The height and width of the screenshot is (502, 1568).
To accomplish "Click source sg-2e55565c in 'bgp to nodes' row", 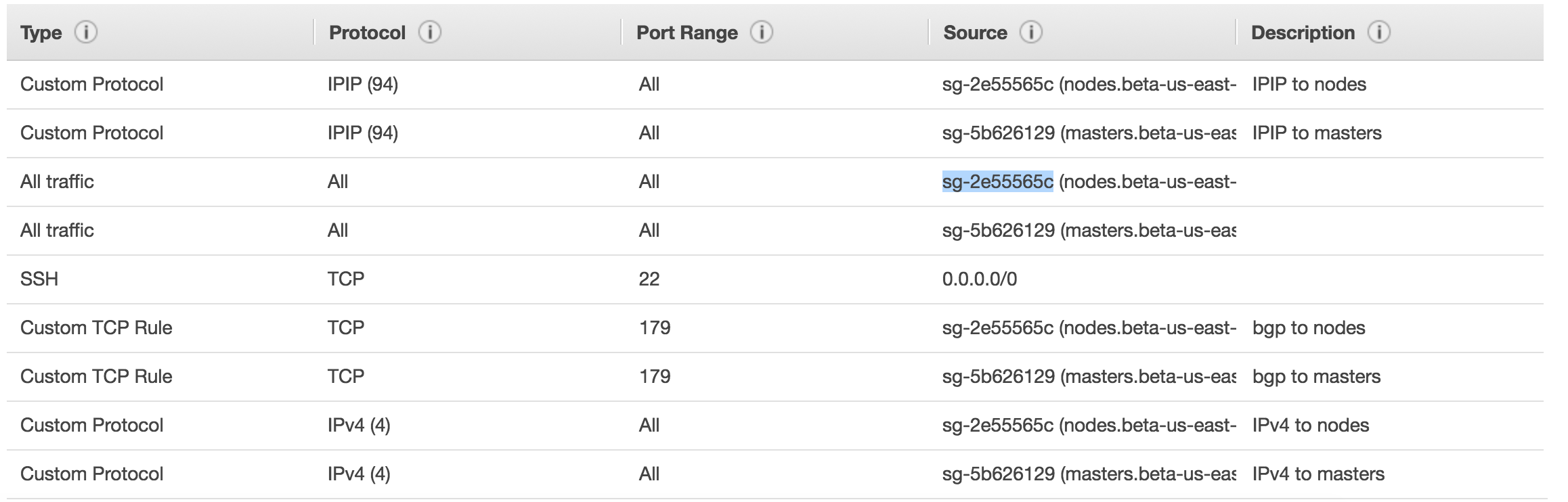I will coord(1089,327).
